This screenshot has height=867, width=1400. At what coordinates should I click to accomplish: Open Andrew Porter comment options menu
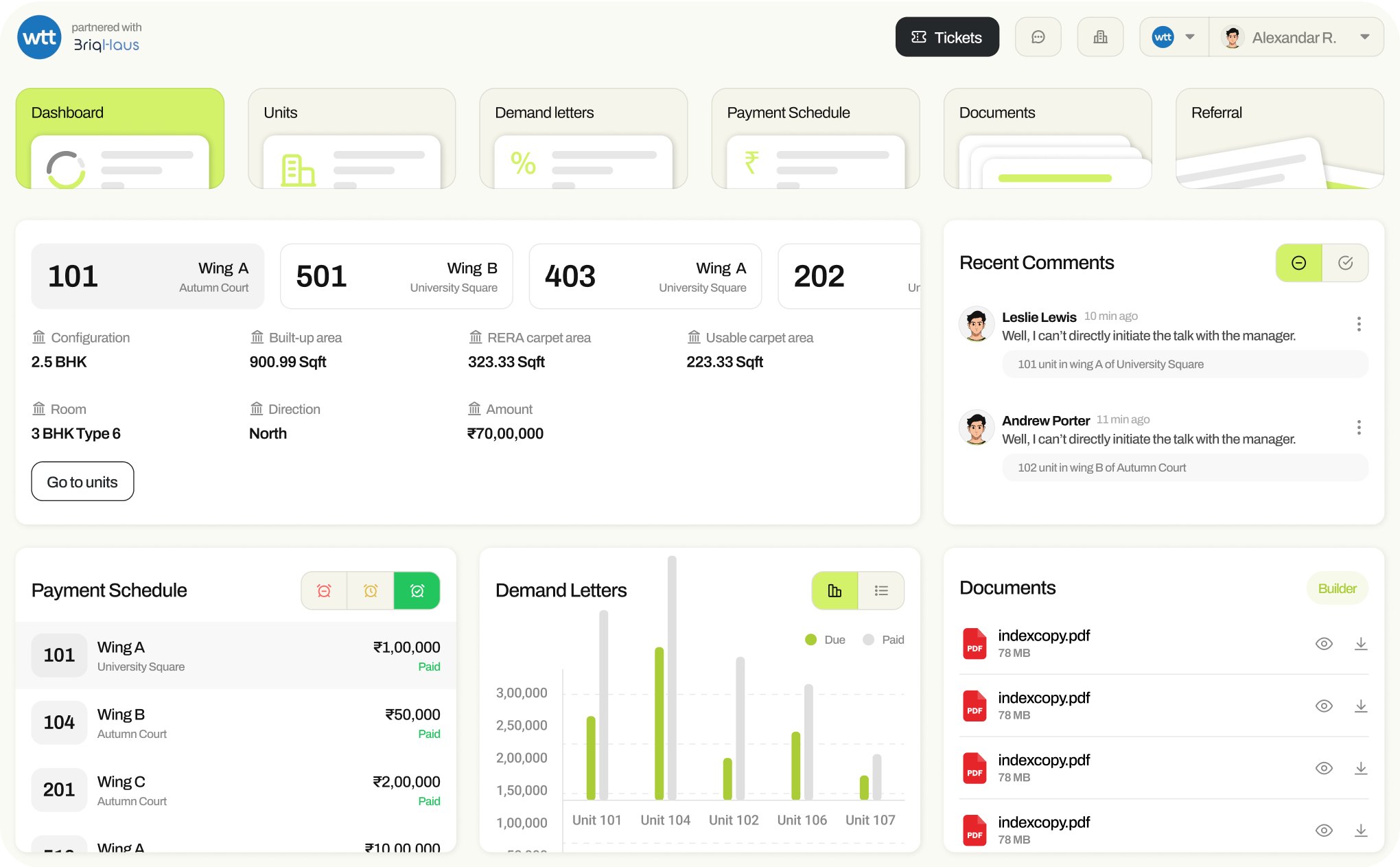click(1358, 428)
